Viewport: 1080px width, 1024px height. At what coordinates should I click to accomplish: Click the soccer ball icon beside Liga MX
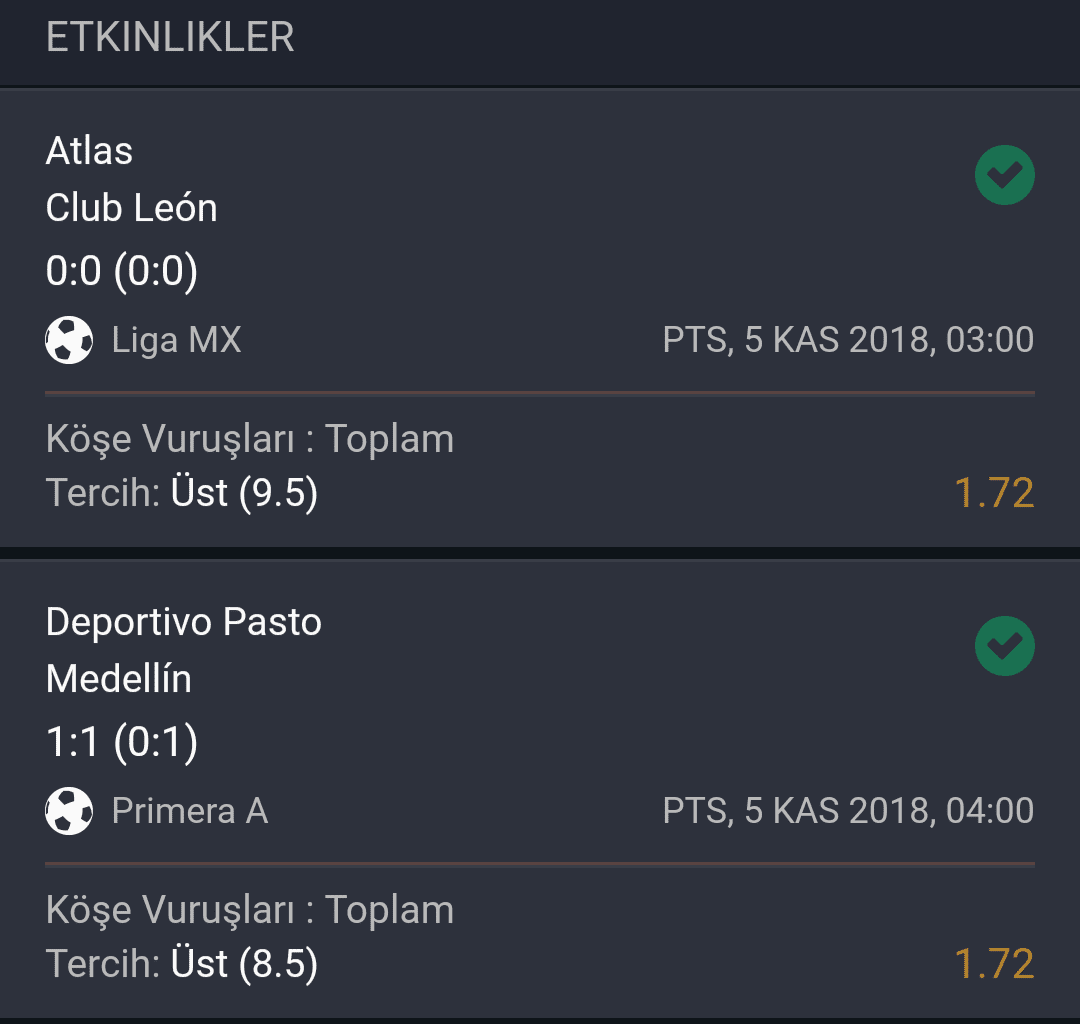pos(69,339)
